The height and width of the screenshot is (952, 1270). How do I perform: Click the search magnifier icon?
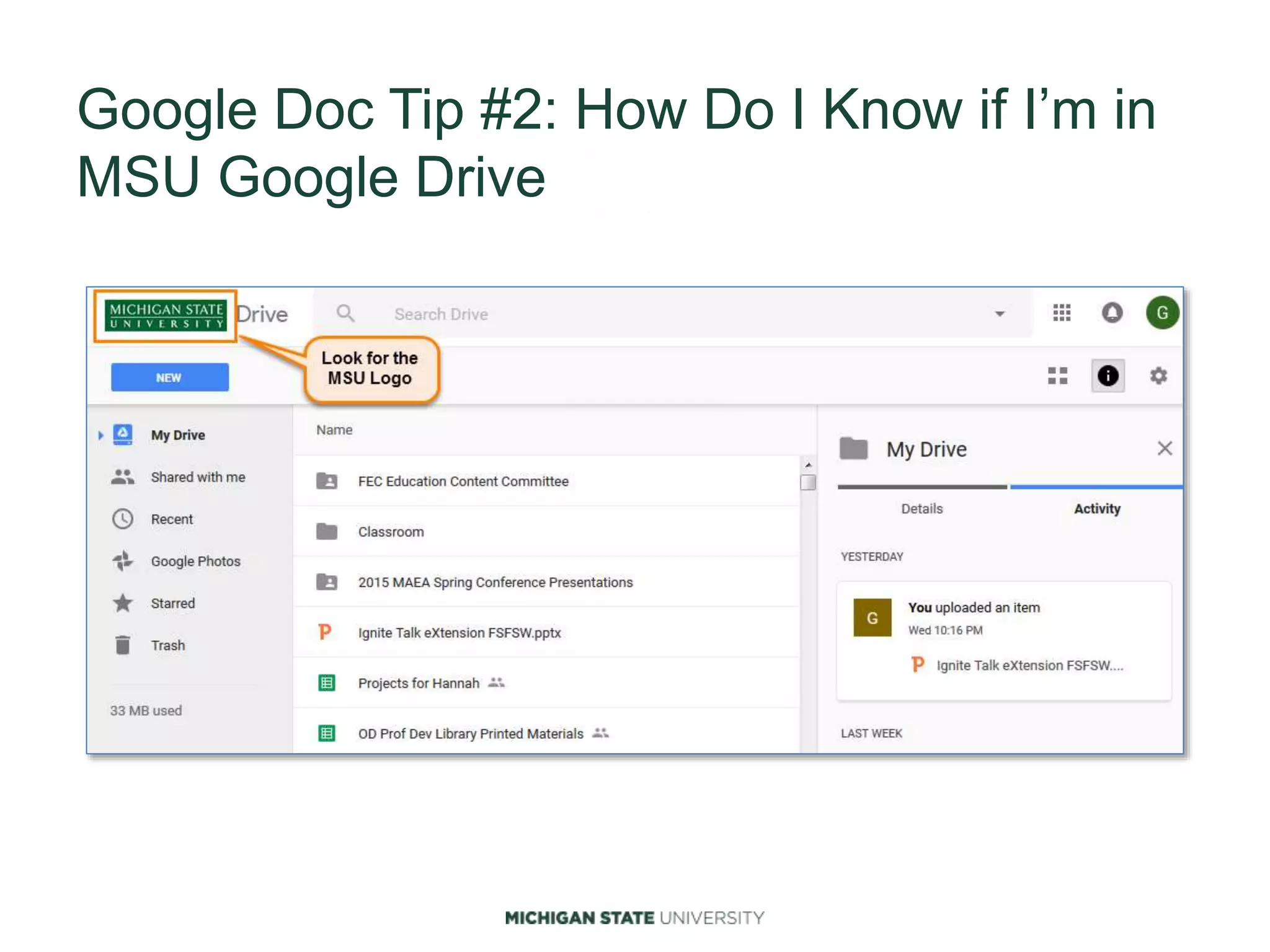345,314
